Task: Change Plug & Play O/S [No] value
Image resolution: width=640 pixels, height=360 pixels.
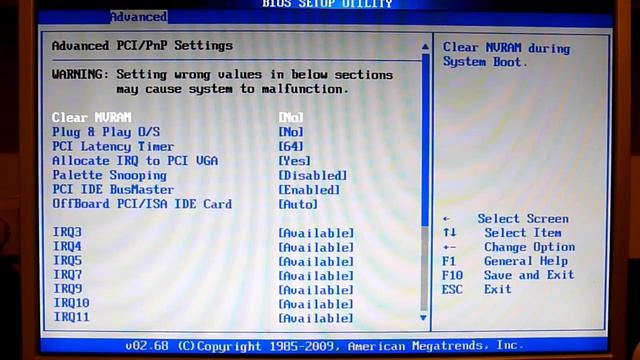Action: point(291,132)
